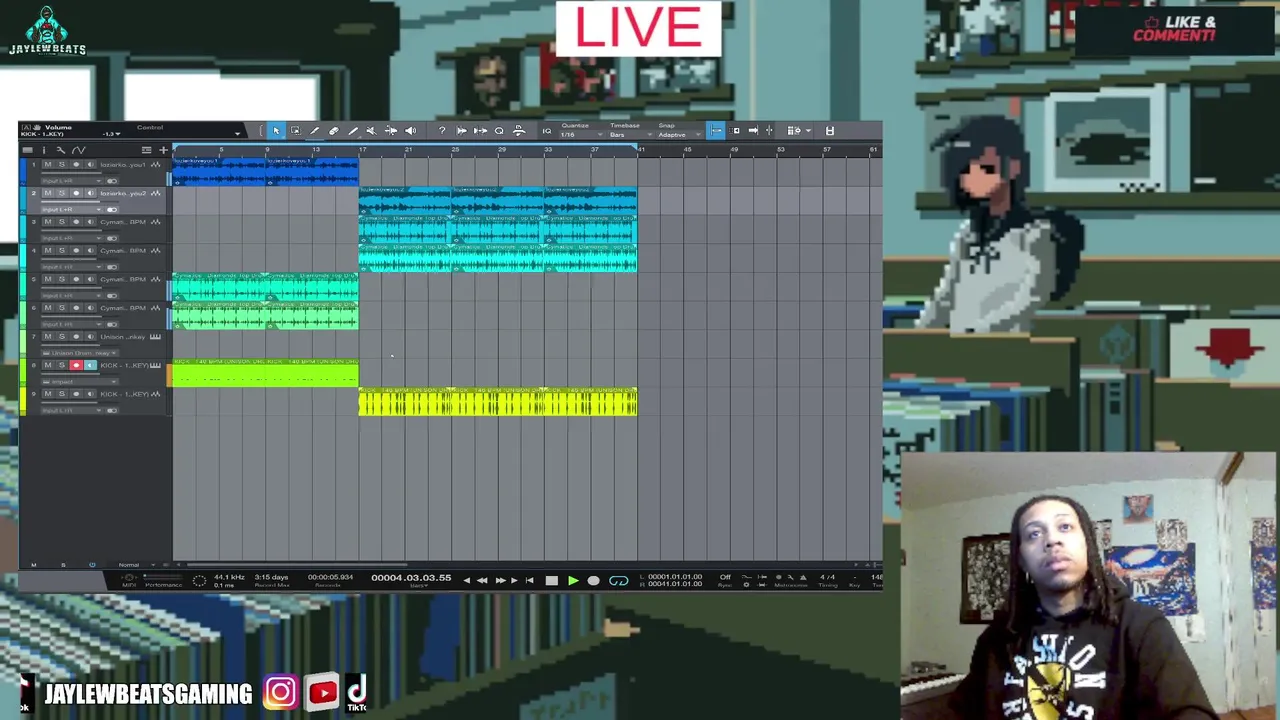Image resolution: width=1280 pixels, height=720 pixels.
Task: Show automation with the curve icon
Action: point(78,150)
